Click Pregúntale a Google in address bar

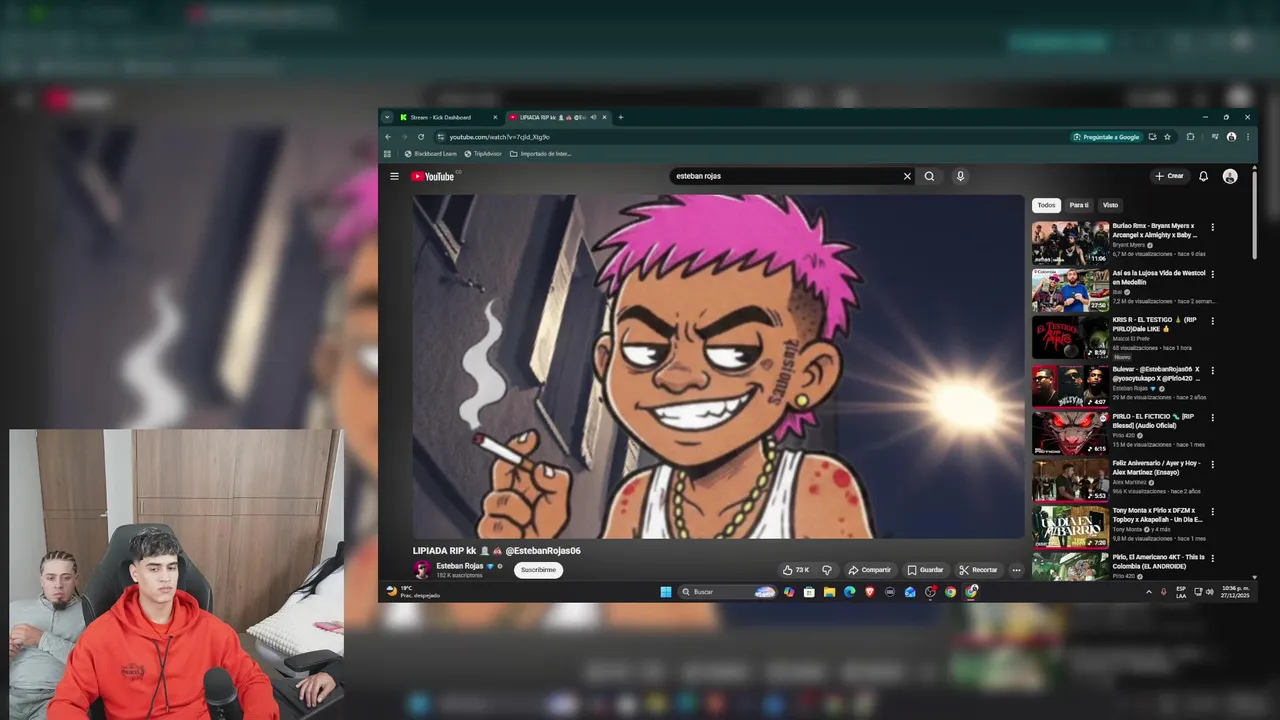coord(1106,137)
